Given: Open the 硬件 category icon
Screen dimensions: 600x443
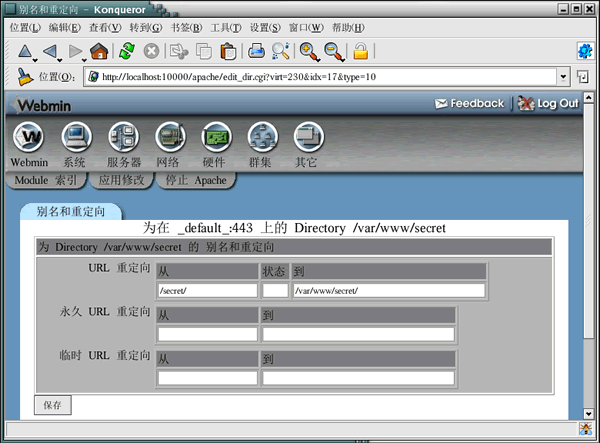Looking at the screenshot, I should [x=217, y=137].
